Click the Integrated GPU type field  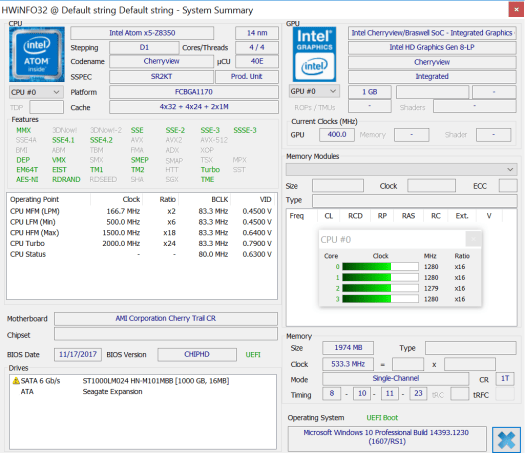[x=432, y=77]
